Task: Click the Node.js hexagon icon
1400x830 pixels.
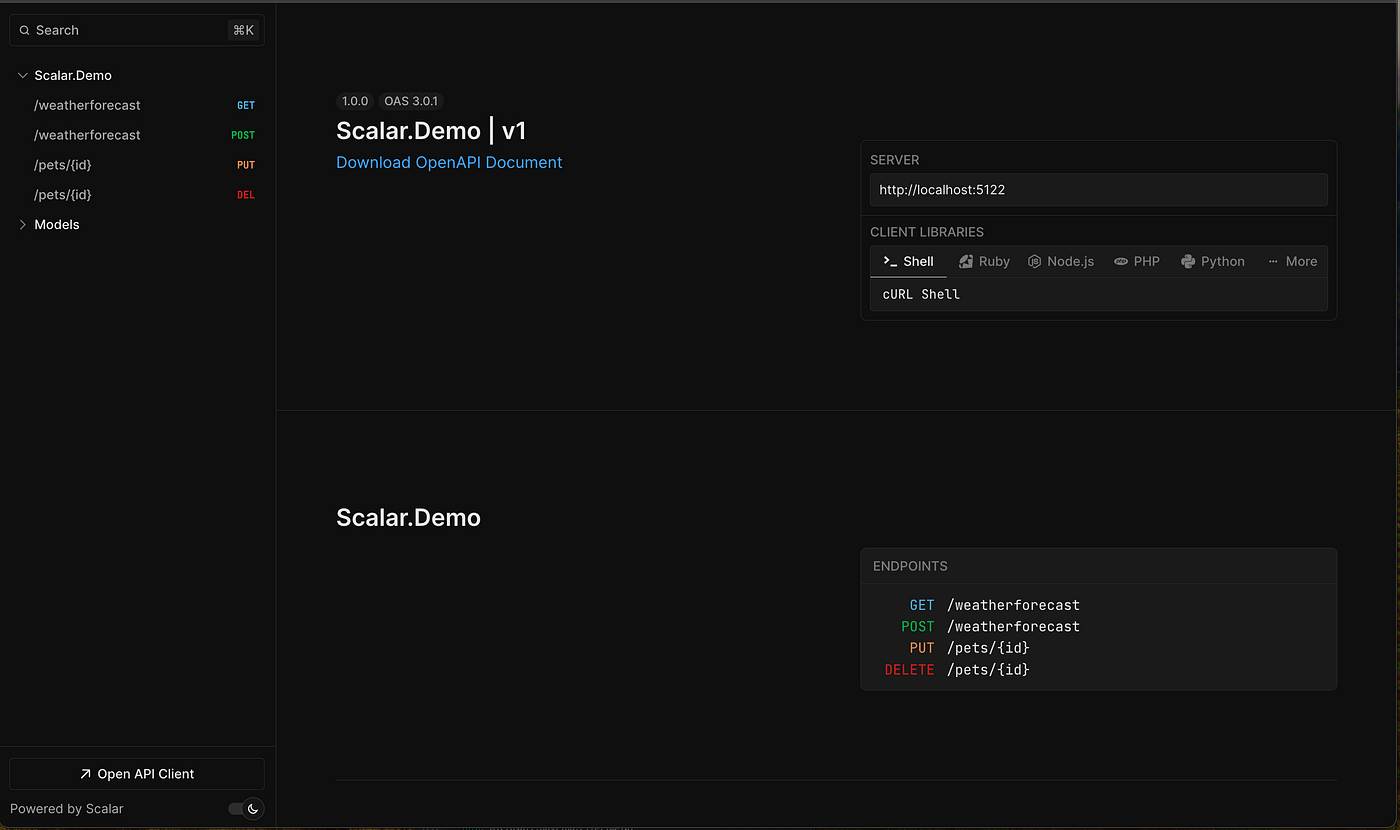Action: point(1035,261)
